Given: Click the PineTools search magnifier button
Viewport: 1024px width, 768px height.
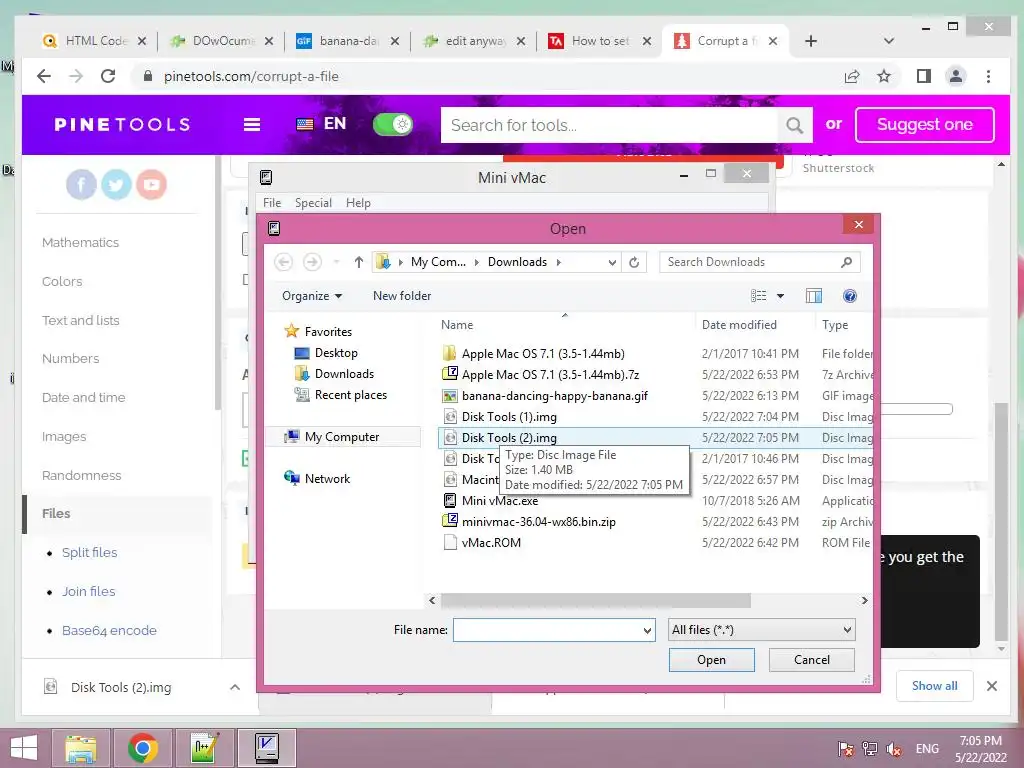Looking at the screenshot, I should (794, 125).
